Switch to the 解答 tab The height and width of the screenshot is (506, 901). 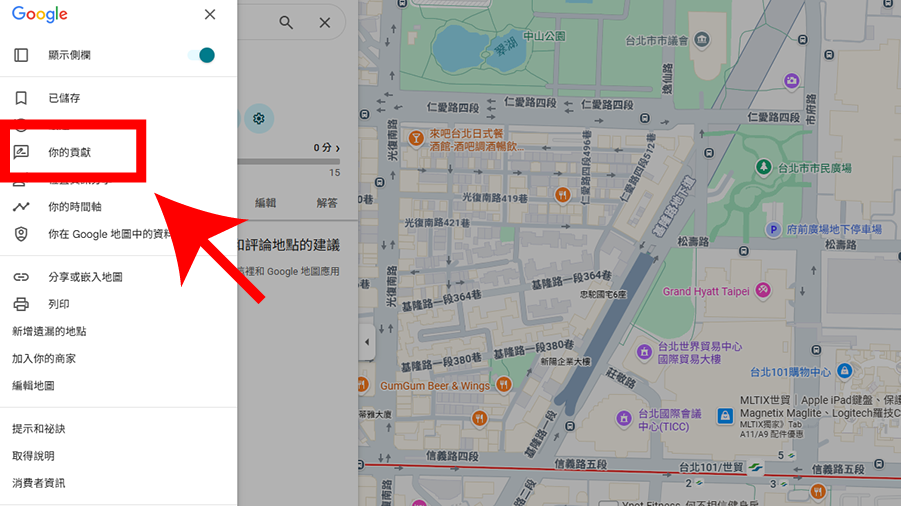pos(327,202)
